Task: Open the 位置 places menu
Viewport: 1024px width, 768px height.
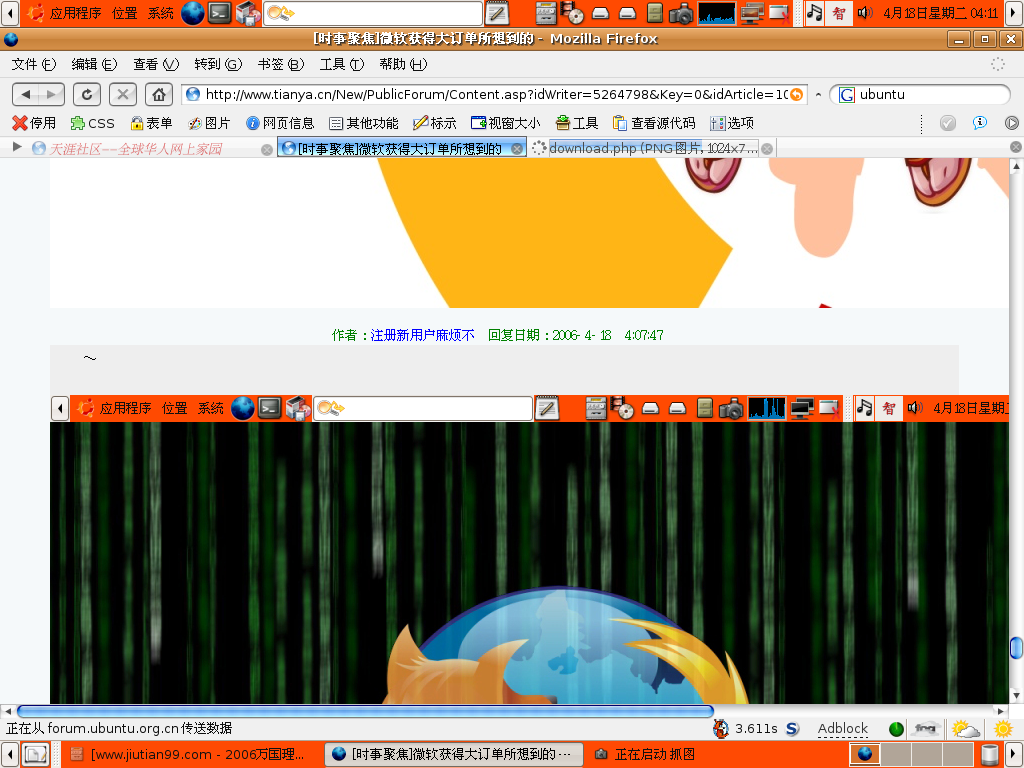Action: tap(125, 13)
